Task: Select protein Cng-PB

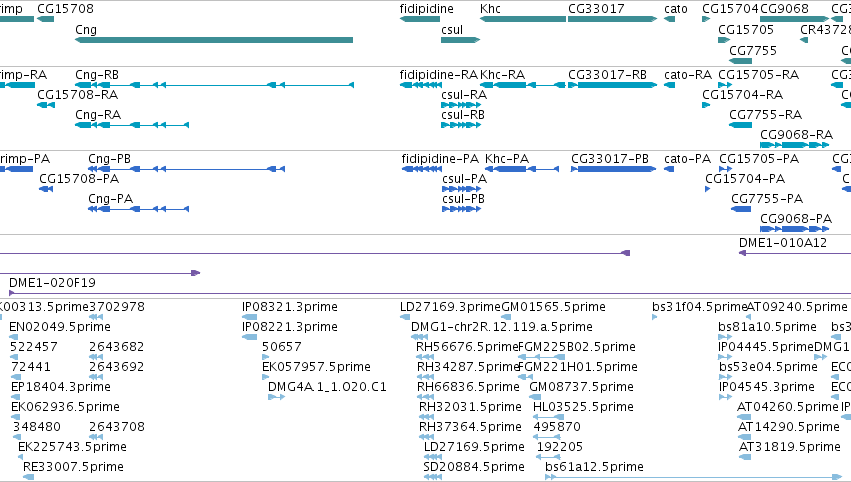Action: click(186, 169)
